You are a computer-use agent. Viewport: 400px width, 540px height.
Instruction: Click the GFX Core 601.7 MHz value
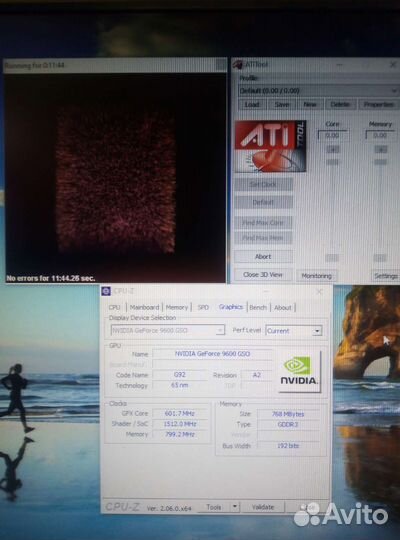click(180, 413)
